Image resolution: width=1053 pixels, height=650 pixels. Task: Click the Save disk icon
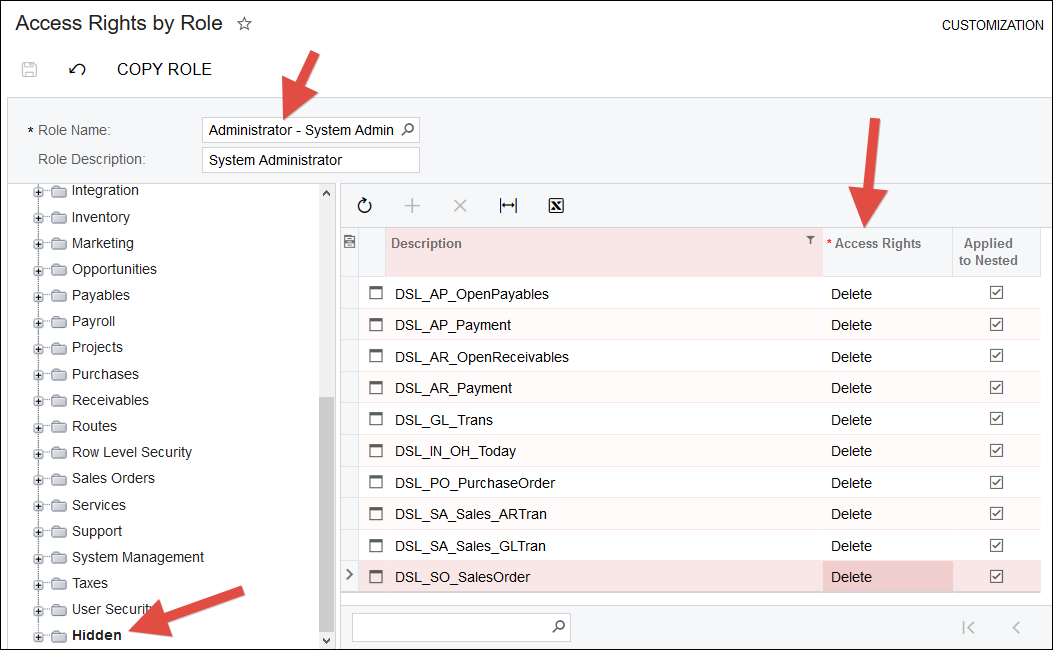(x=29, y=69)
